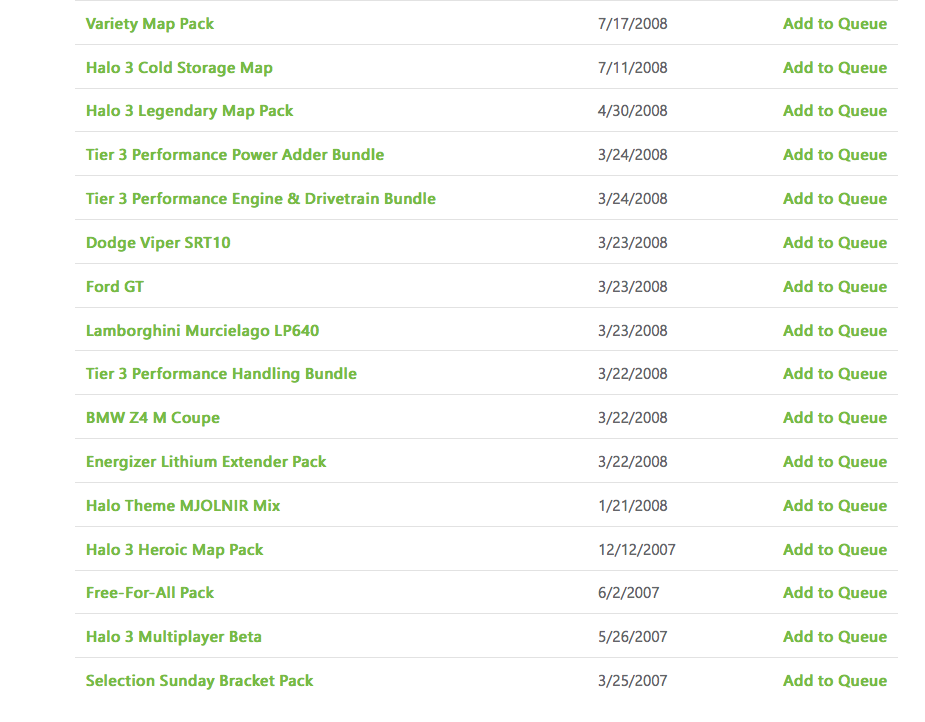This screenshot has height=722, width=925.
Task: Select the date 7/11/2008
Action: (x=632, y=68)
